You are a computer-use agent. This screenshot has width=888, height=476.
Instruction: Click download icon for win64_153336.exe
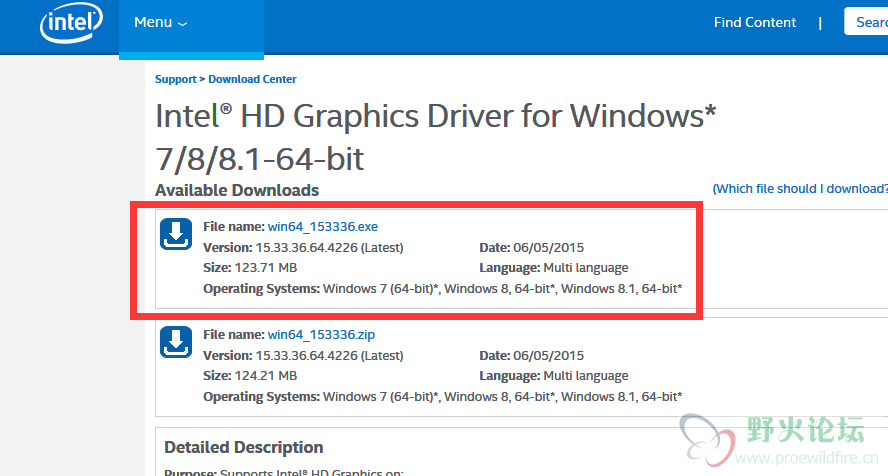176,234
